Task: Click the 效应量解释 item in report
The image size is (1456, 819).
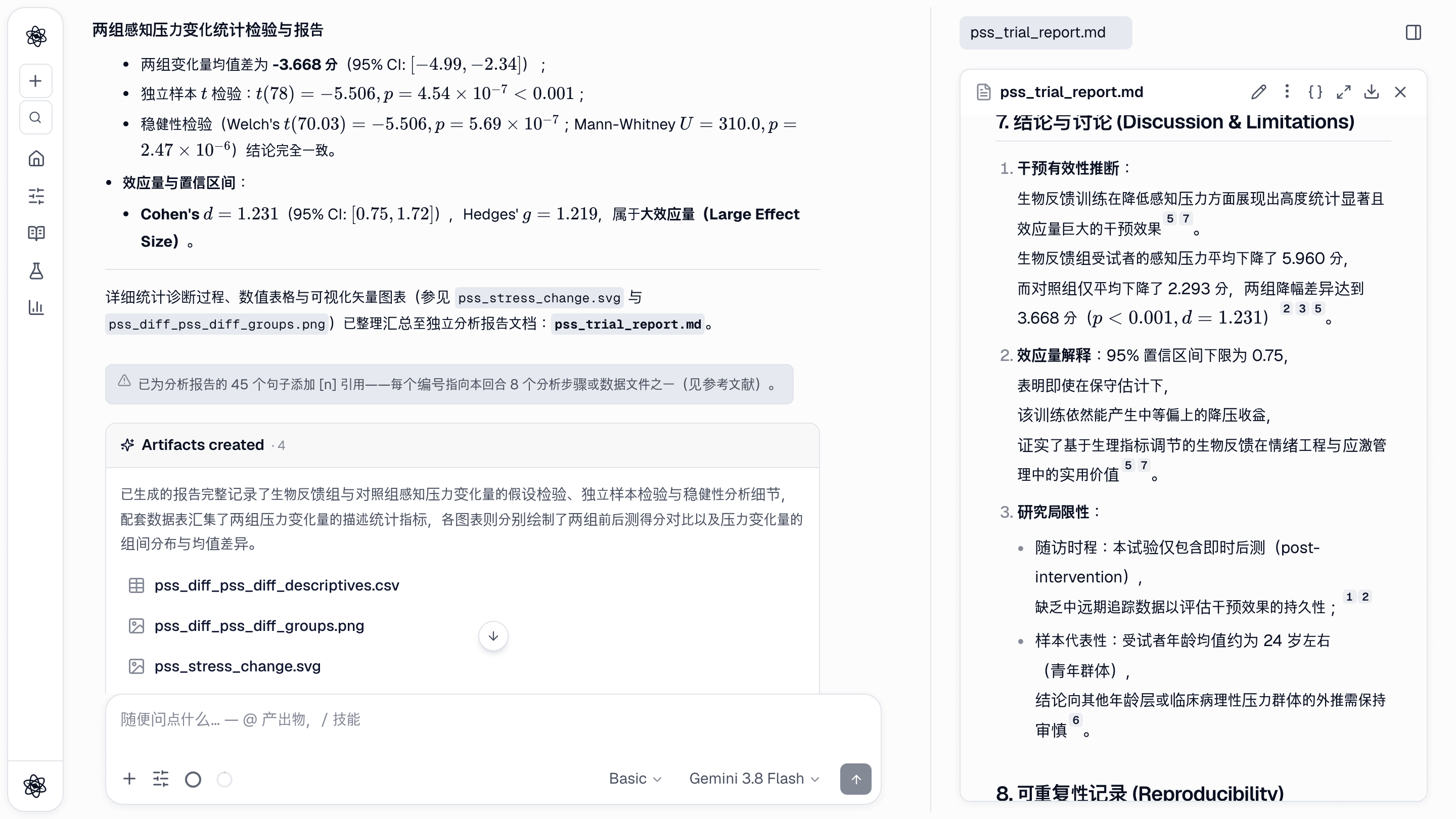Action: click(x=1054, y=355)
